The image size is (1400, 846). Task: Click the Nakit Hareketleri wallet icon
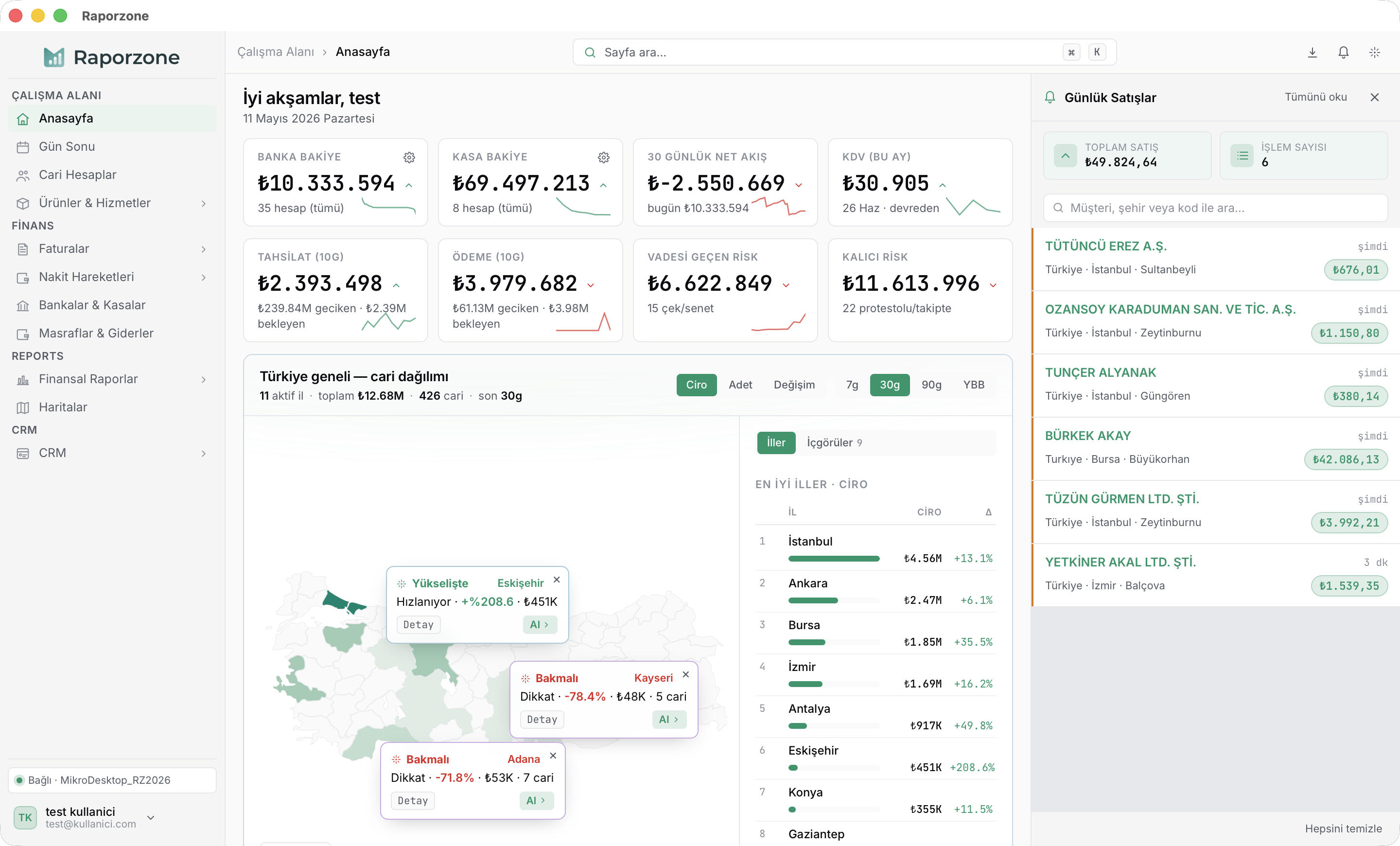(23, 277)
